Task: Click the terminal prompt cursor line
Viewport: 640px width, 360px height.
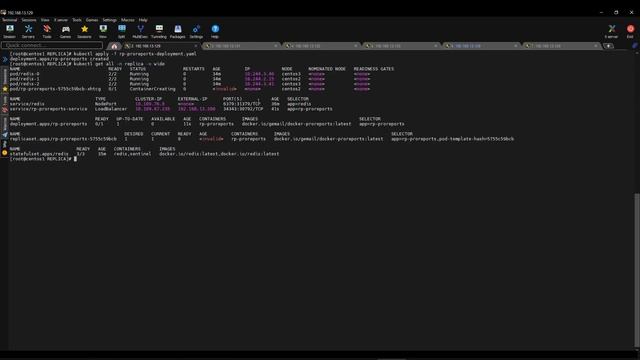Action: [x=43, y=159]
